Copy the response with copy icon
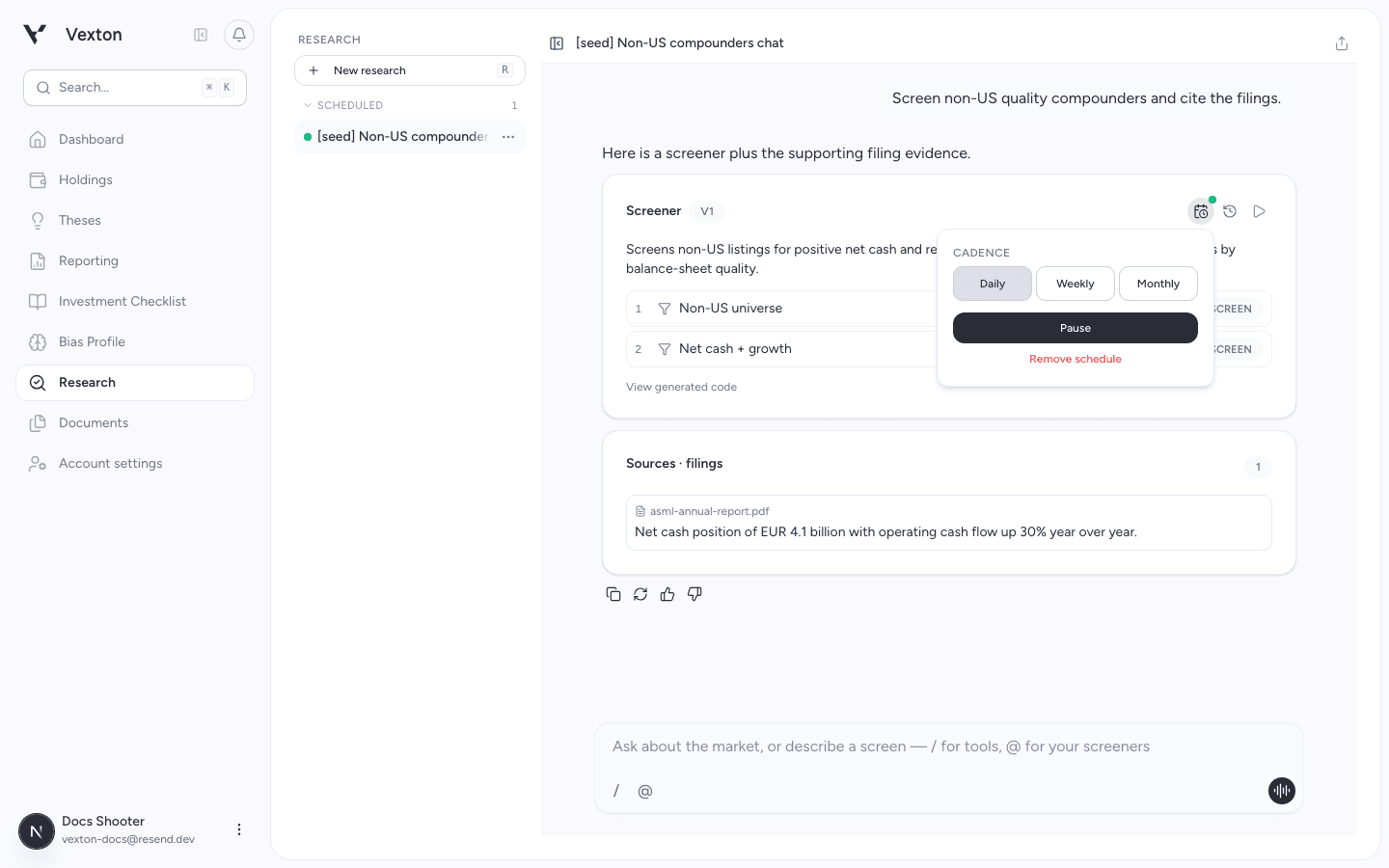Screen dimensions: 1389x868 tap(613, 594)
